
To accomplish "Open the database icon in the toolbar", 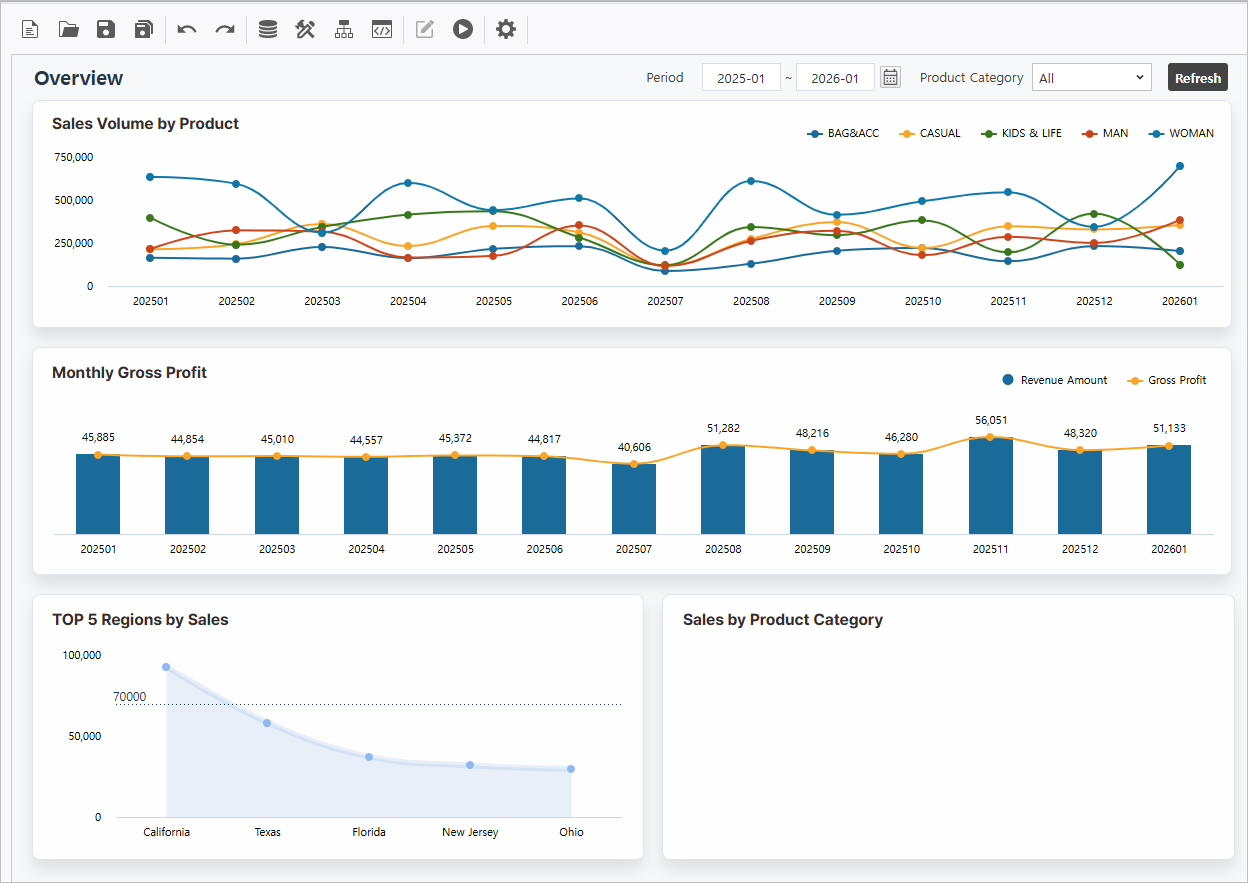I will pos(268,29).
